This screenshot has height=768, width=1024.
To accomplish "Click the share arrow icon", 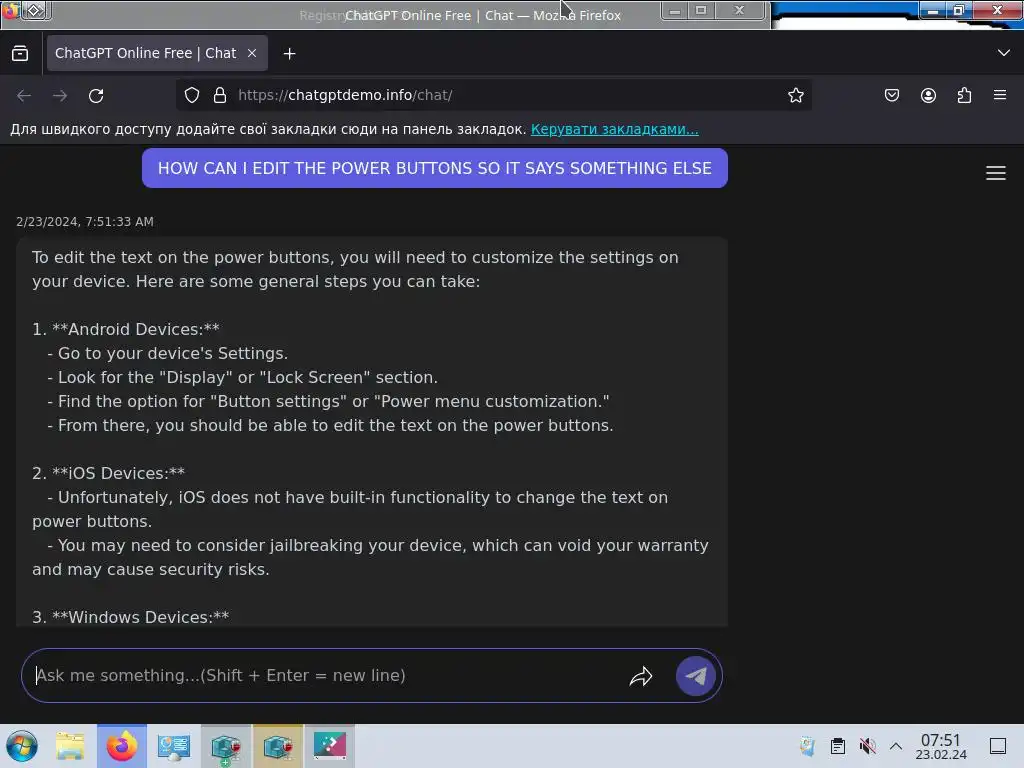I will coord(641,676).
